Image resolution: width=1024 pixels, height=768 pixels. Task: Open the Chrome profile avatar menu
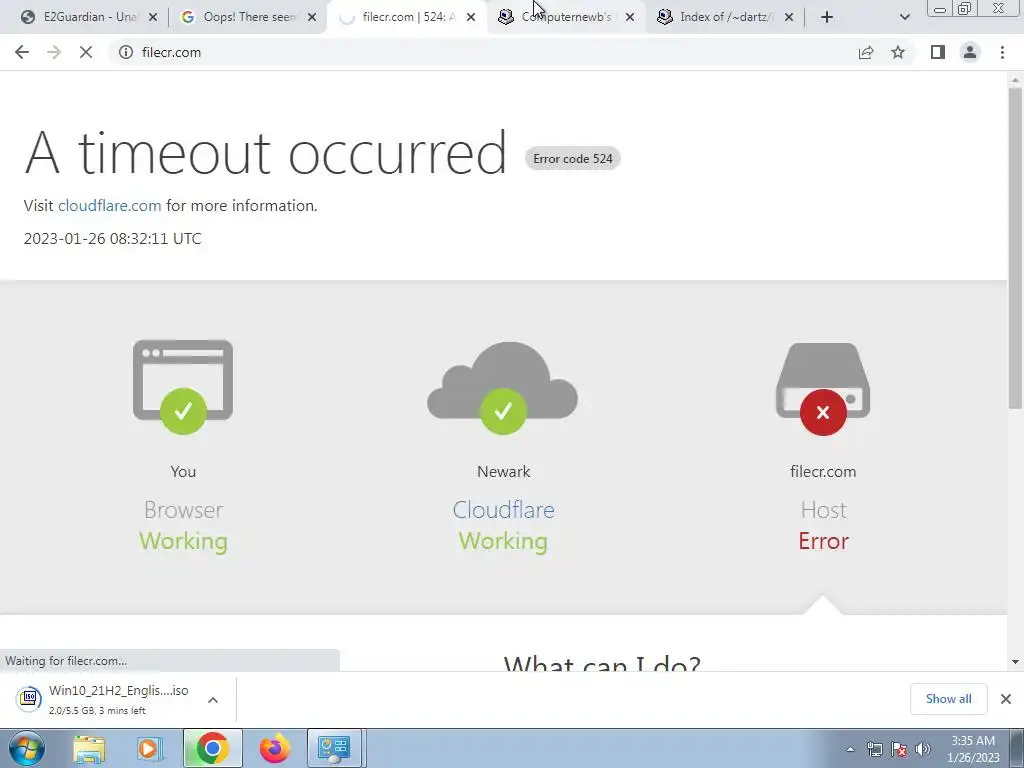click(970, 52)
